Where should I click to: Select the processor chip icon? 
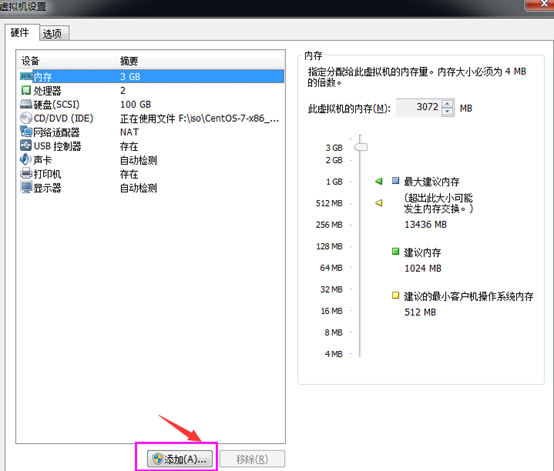point(26,90)
